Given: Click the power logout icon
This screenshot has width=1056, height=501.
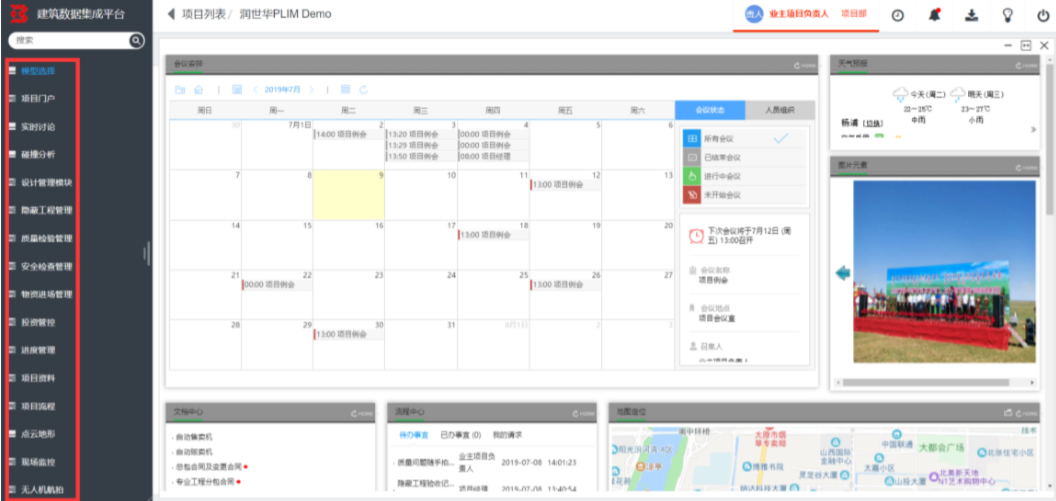Looking at the screenshot, I should [1043, 15].
